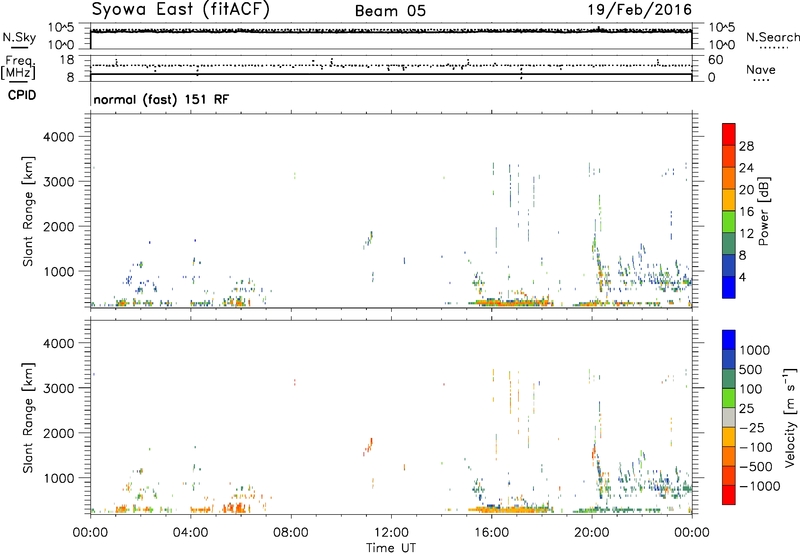
Task: Click the "normal (fast) 151 RF" mode text
Action: click(x=161, y=99)
